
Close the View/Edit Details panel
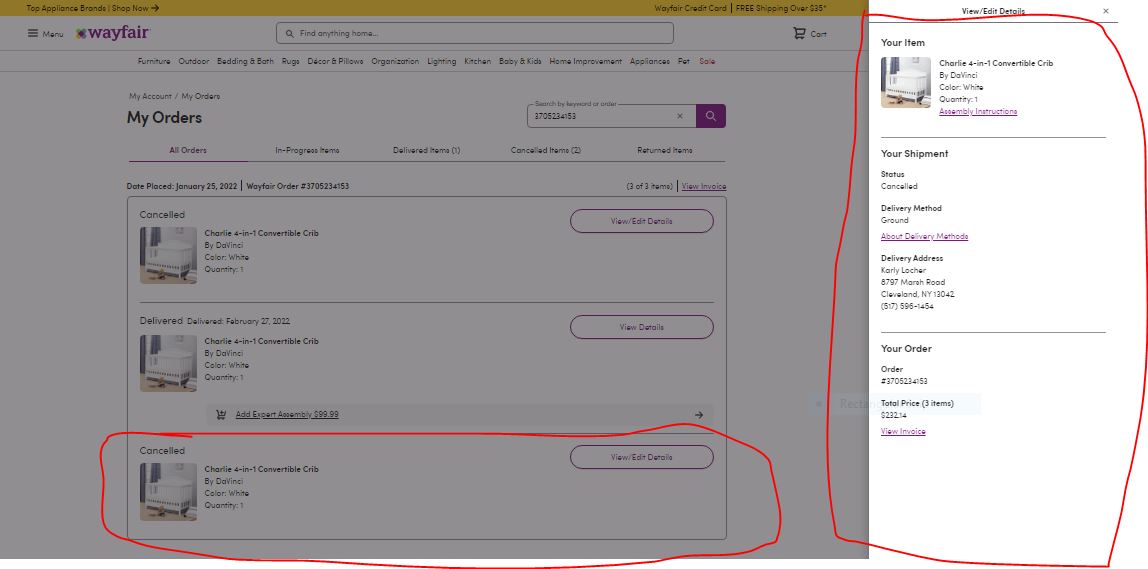pyautogui.click(x=1106, y=11)
